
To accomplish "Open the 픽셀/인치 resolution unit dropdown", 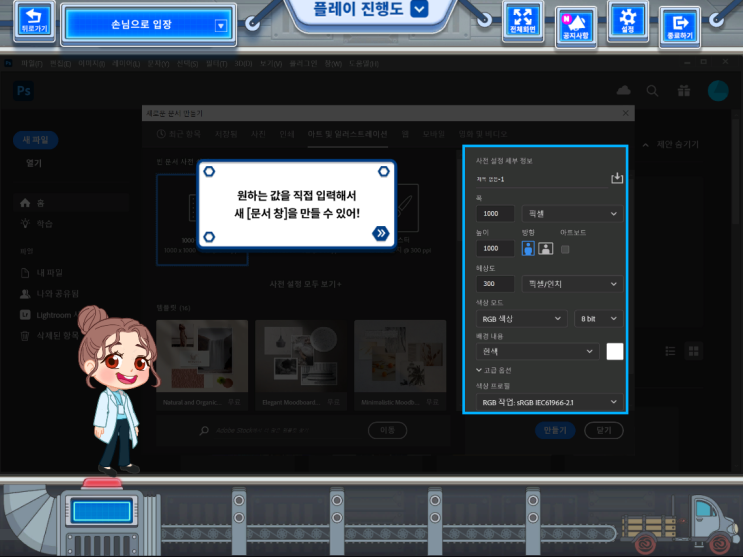I will pos(572,284).
